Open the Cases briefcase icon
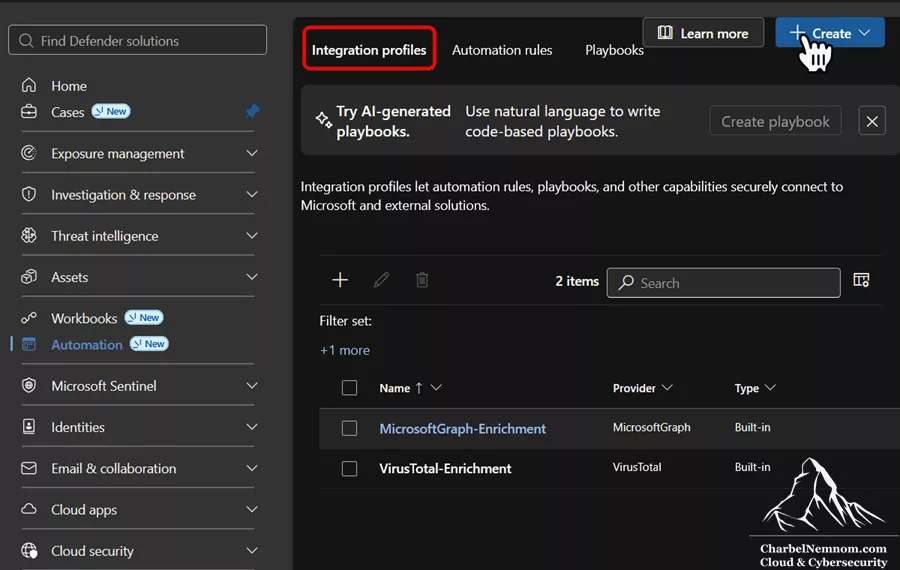This screenshot has height=570, width=900. coord(29,111)
